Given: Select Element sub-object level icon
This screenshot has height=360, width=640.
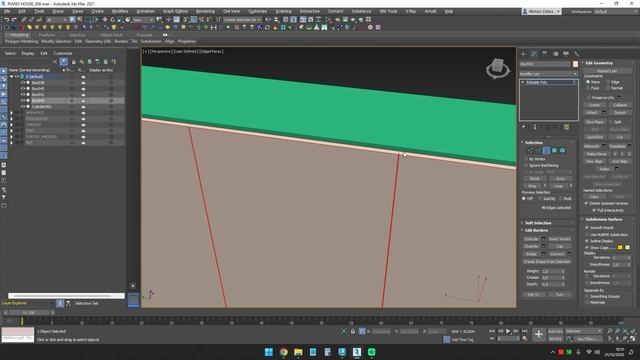Looking at the screenshot, I should click(562, 151).
